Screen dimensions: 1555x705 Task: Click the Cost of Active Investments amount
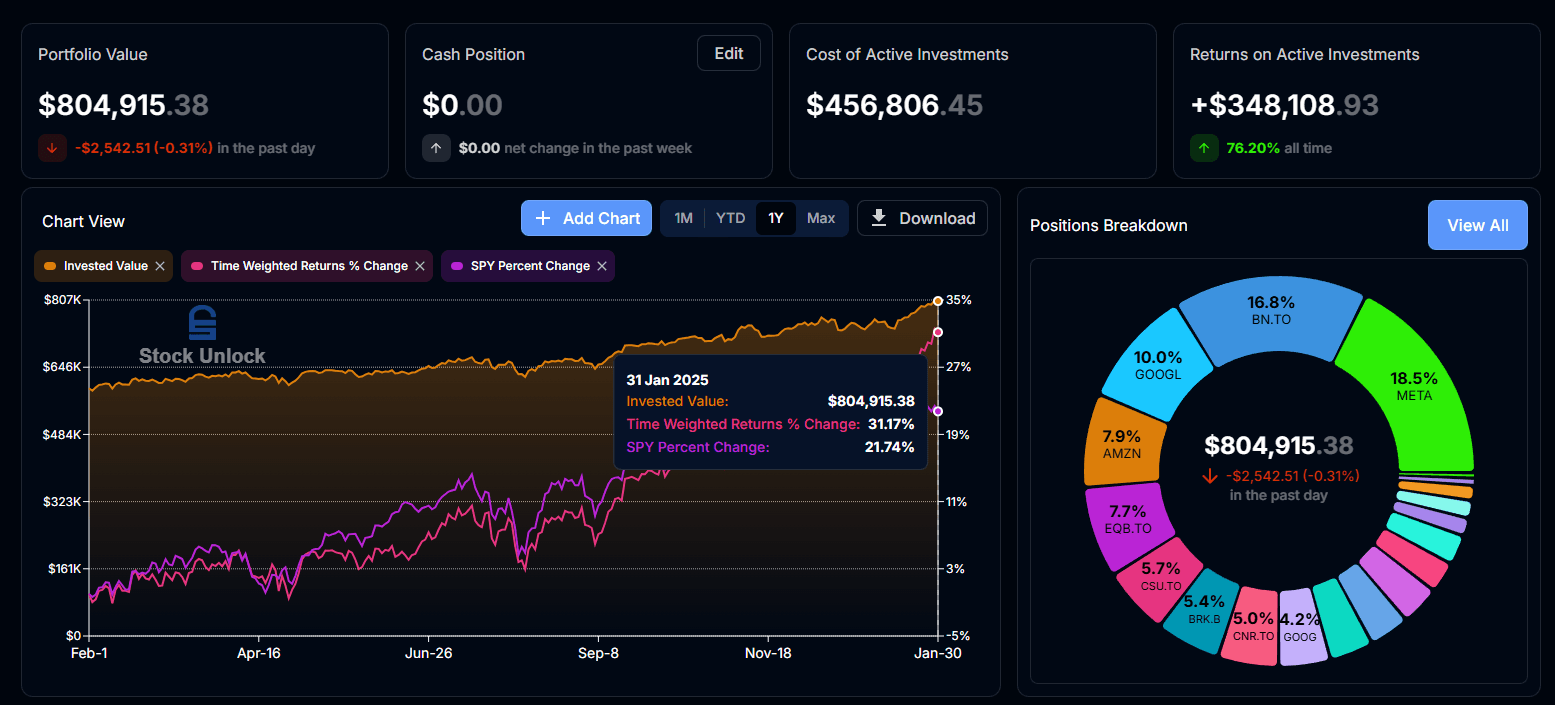(895, 105)
